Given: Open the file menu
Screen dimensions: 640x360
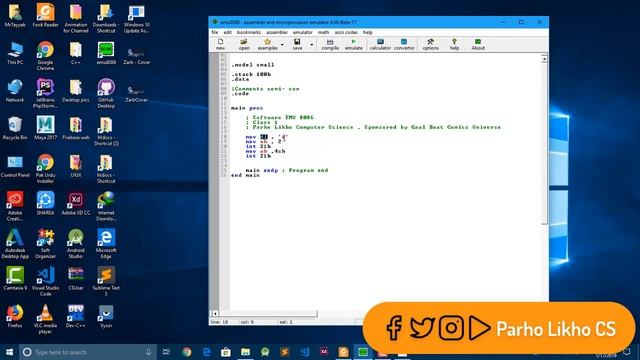Looking at the screenshot, I should coord(215,32).
